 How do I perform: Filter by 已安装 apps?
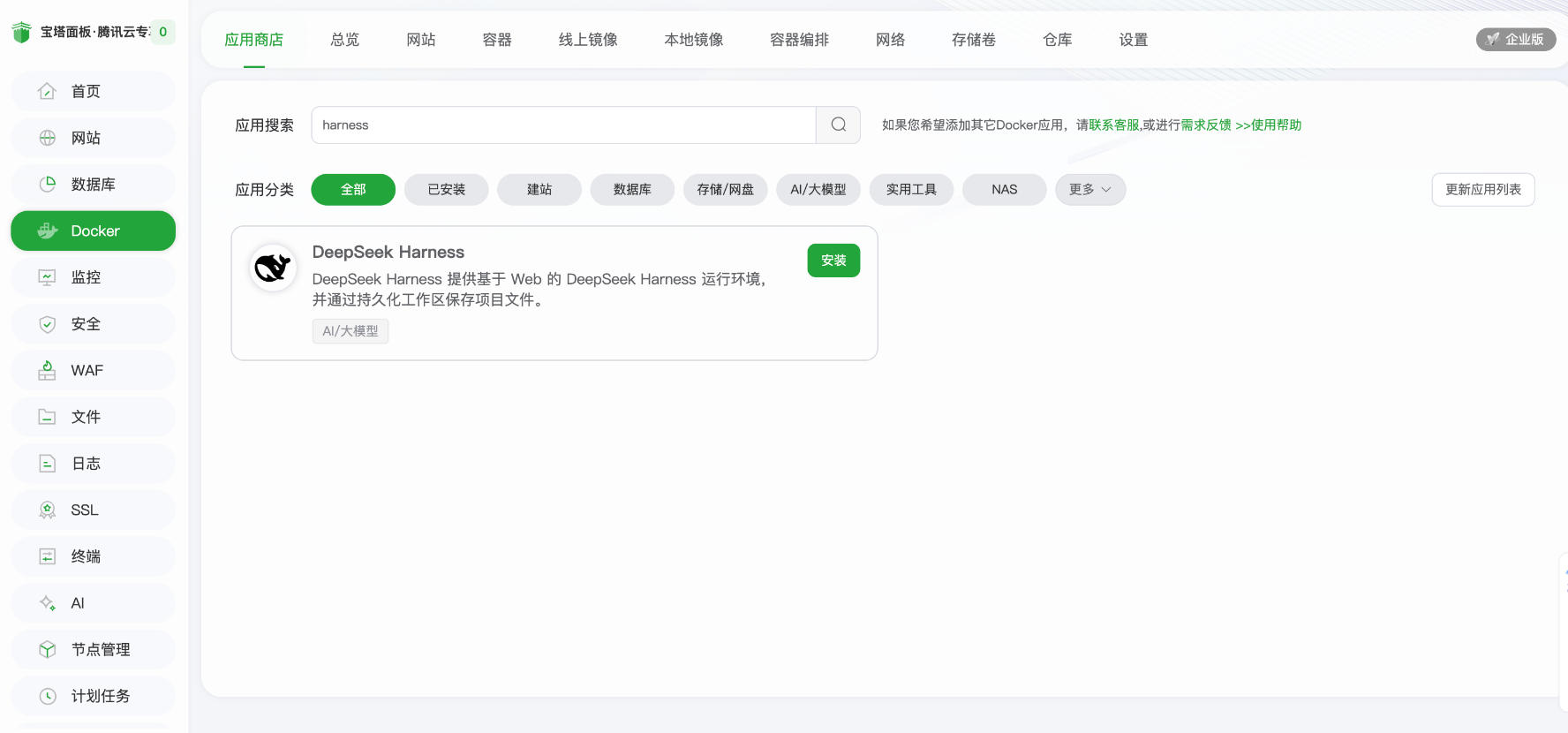click(x=447, y=189)
